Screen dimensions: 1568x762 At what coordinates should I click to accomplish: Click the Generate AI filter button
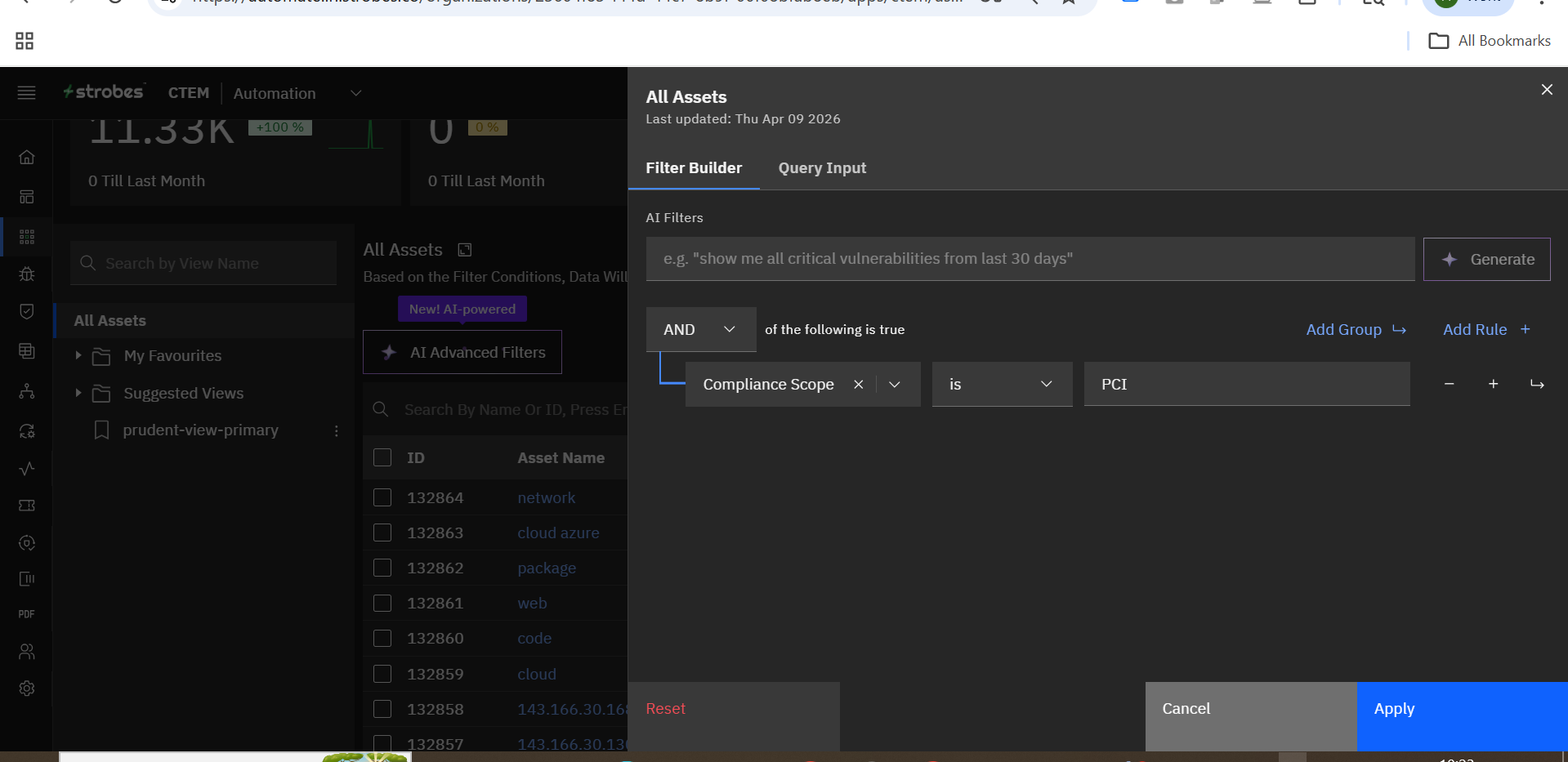[x=1486, y=259]
